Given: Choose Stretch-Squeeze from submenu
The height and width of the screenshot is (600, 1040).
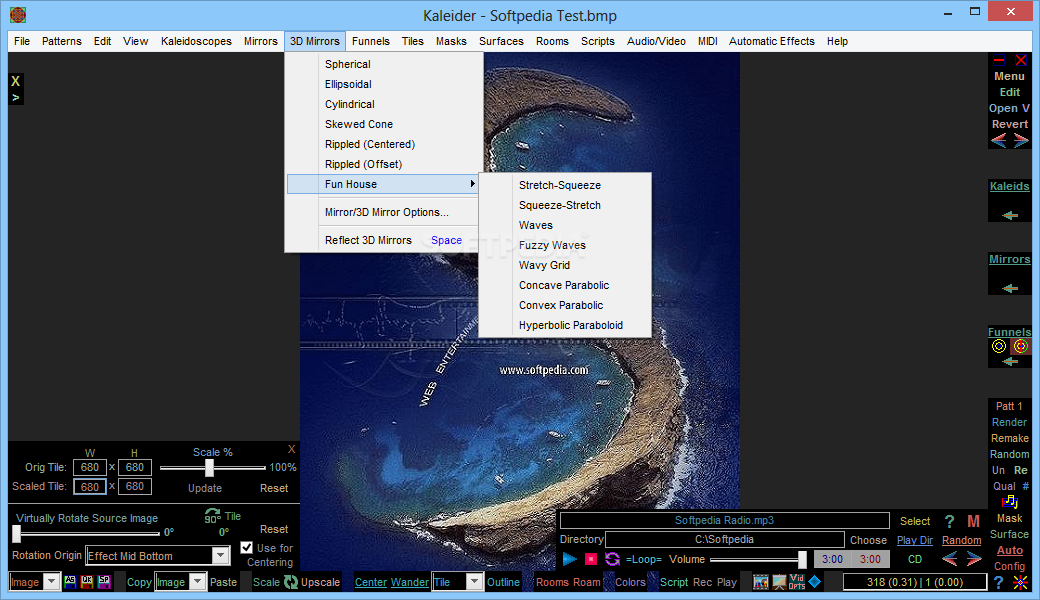Looking at the screenshot, I should tap(560, 186).
